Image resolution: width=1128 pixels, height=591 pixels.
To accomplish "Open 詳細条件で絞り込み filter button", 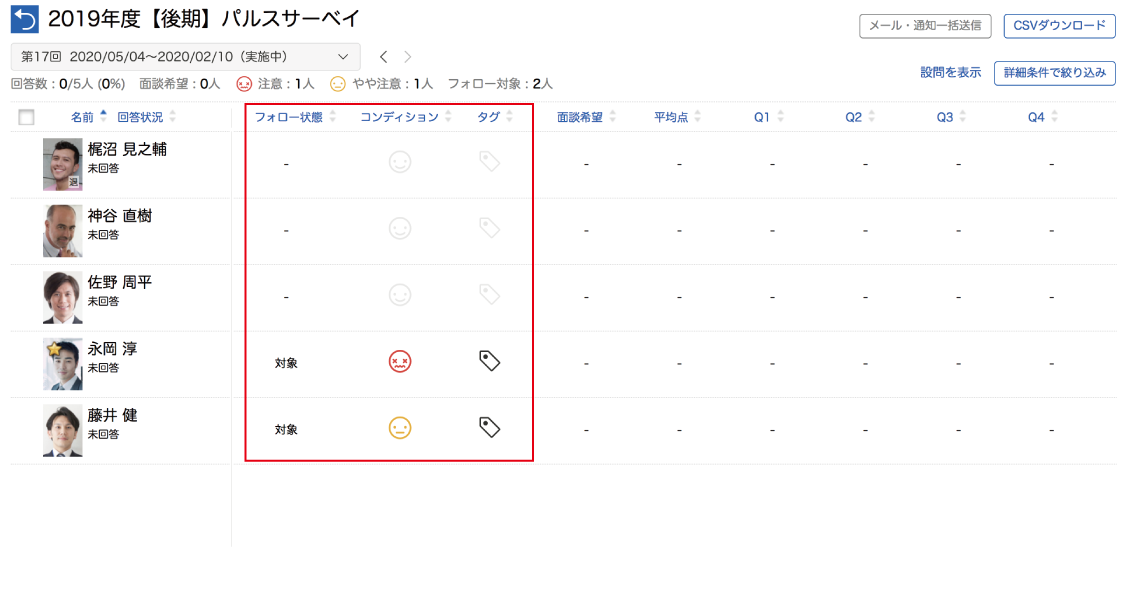I will [x=1055, y=73].
